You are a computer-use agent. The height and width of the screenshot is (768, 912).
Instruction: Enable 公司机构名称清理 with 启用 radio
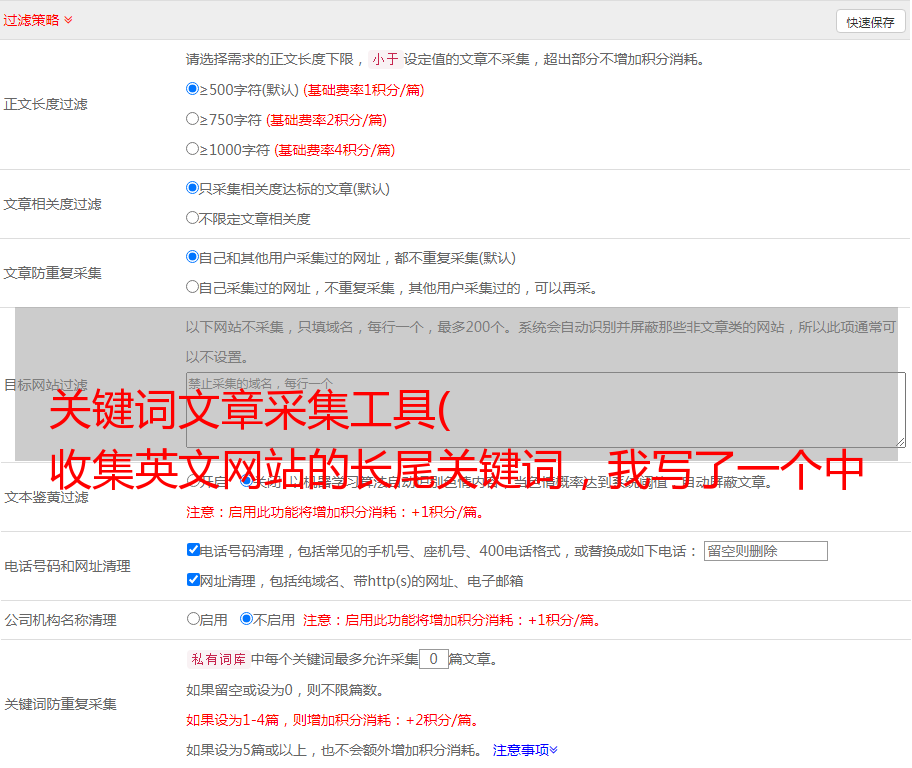coord(194,619)
